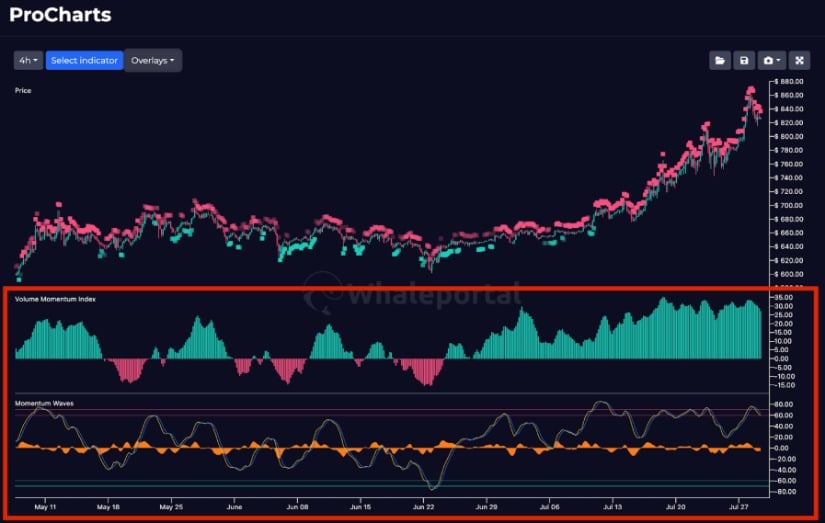The image size is (825, 523).
Task: Click the Jun 15 date label
Action: click(x=360, y=507)
